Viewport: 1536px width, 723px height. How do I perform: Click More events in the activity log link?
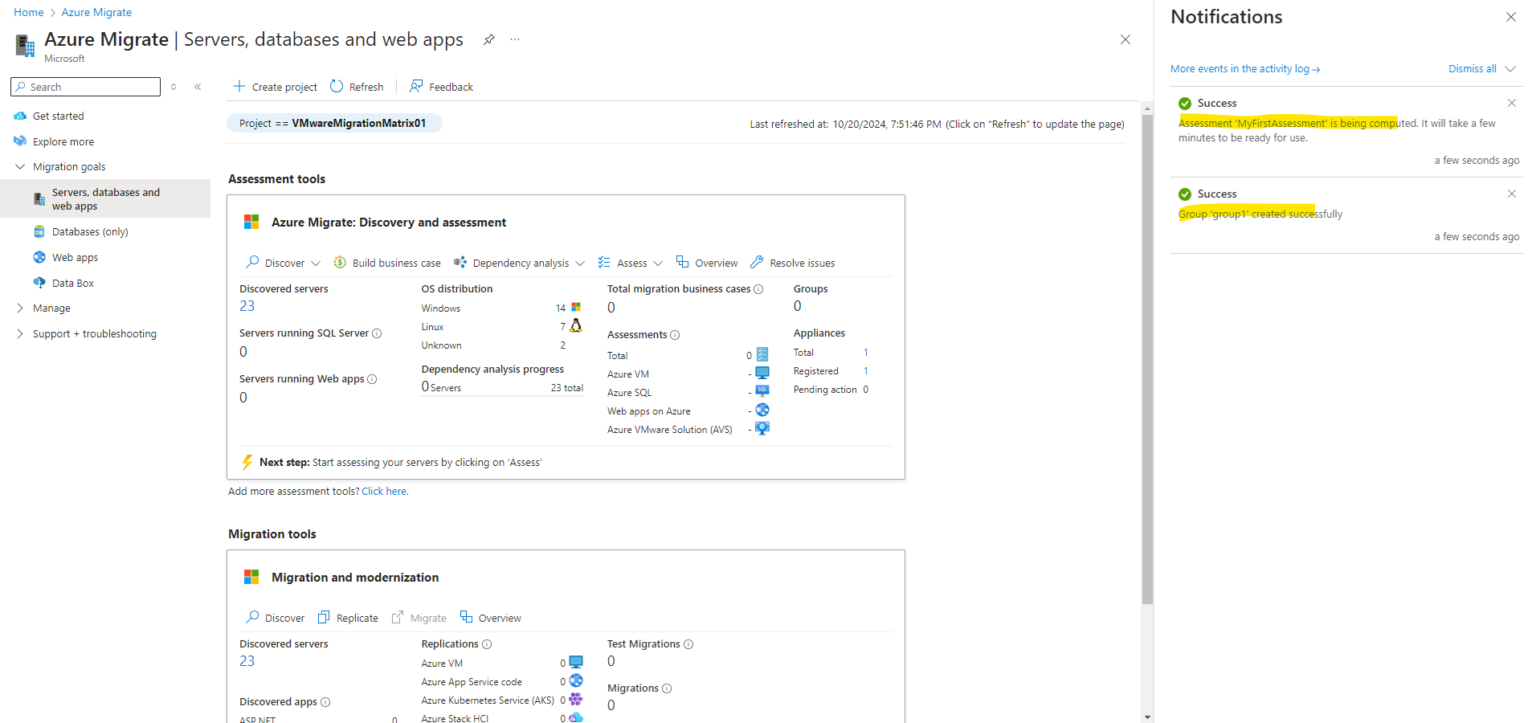[1240, 68]
